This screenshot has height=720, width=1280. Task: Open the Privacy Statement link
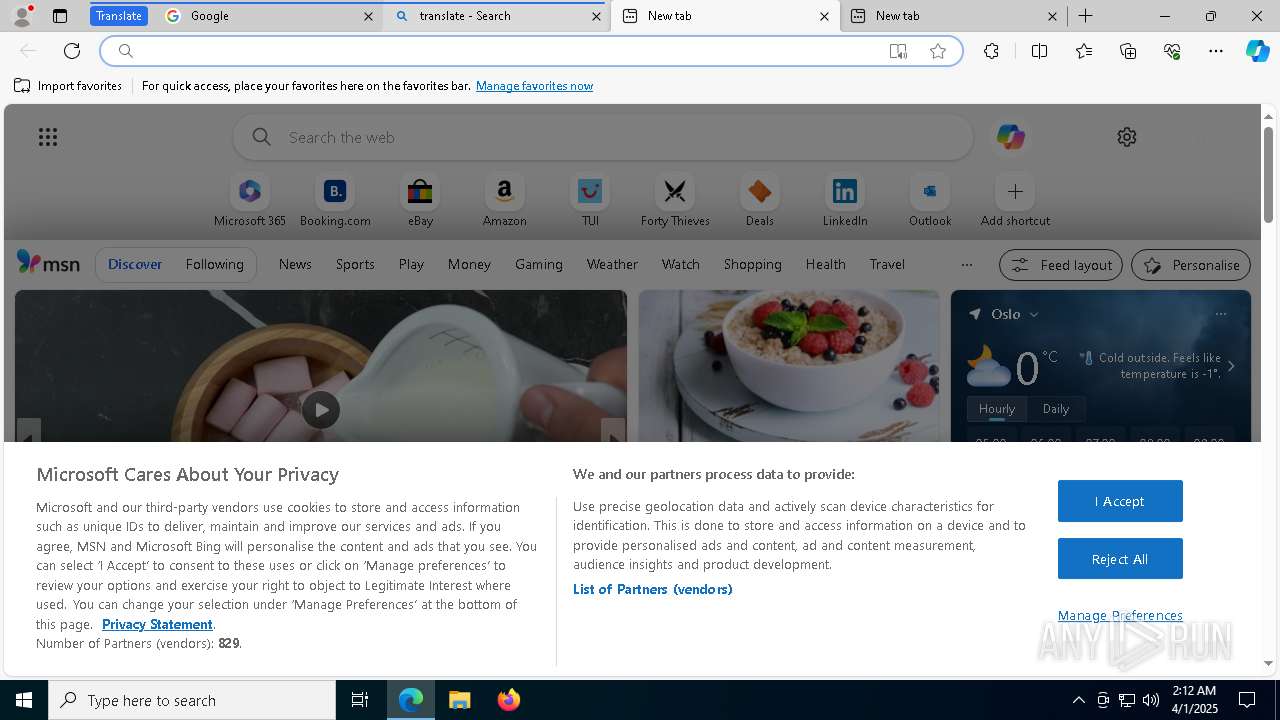[157, 624]
